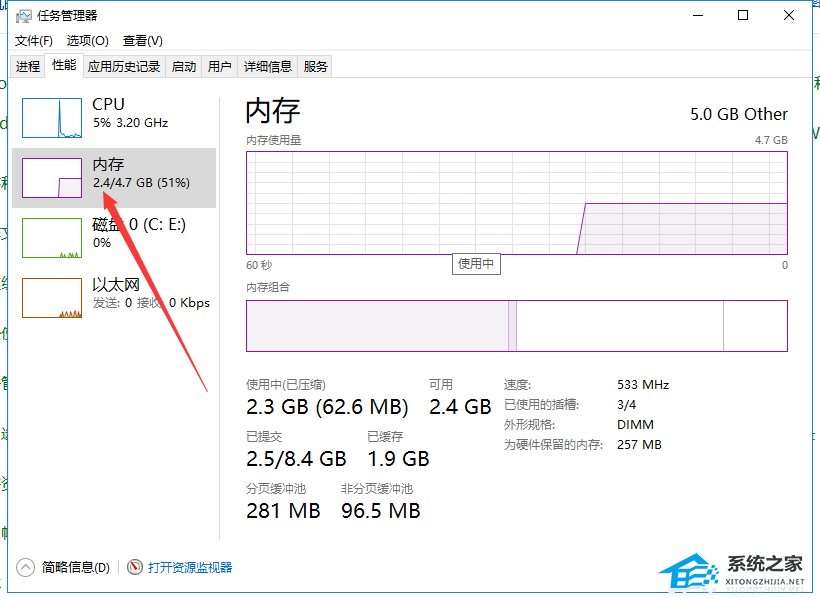Select the 内存 memory graph thumbnail
This screenshot has width=820, height=600.
[x=52, y=177]
